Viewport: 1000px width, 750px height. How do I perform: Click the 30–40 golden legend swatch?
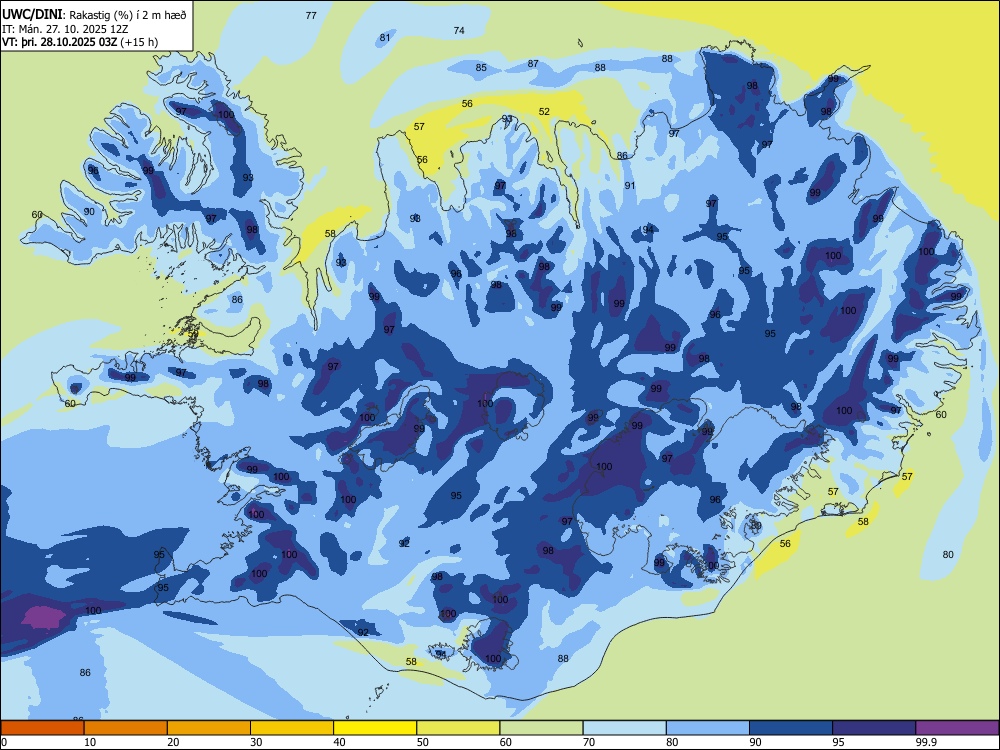(x=292, y=728)
